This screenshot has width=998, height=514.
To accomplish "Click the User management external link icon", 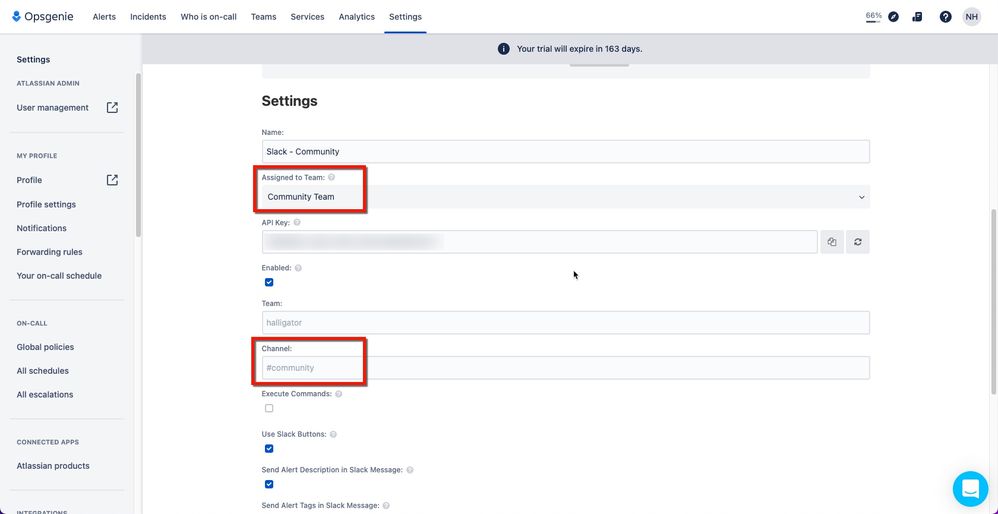I will (112, 108).
